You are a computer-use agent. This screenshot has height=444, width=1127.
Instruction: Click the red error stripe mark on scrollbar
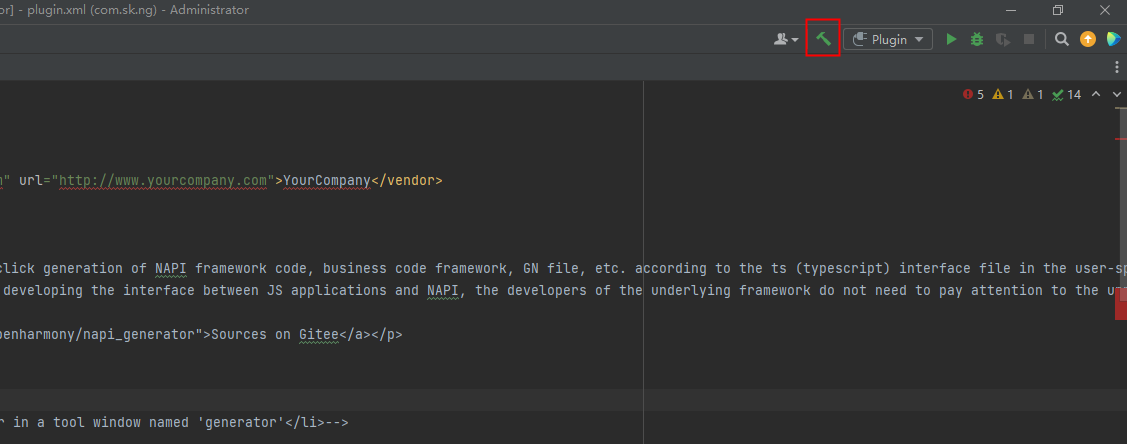coord(1121,304)
